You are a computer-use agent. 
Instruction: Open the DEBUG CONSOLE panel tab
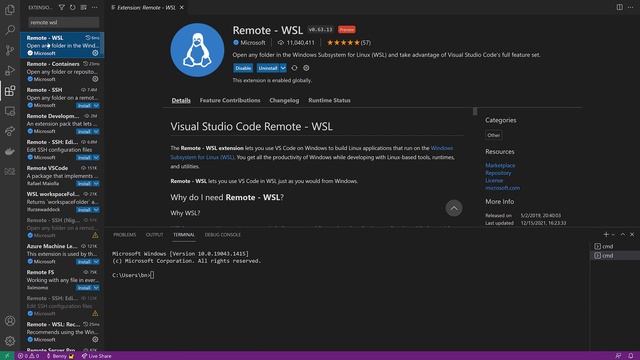click(x=222, y=235)
